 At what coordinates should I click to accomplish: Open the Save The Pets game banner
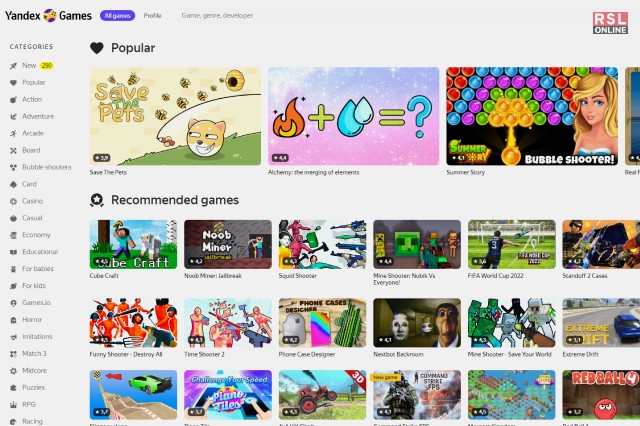pos(175,116)
